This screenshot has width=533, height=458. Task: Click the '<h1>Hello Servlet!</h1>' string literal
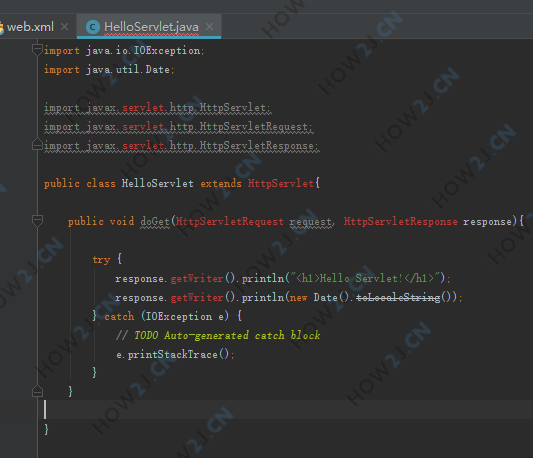pos(365,278)
